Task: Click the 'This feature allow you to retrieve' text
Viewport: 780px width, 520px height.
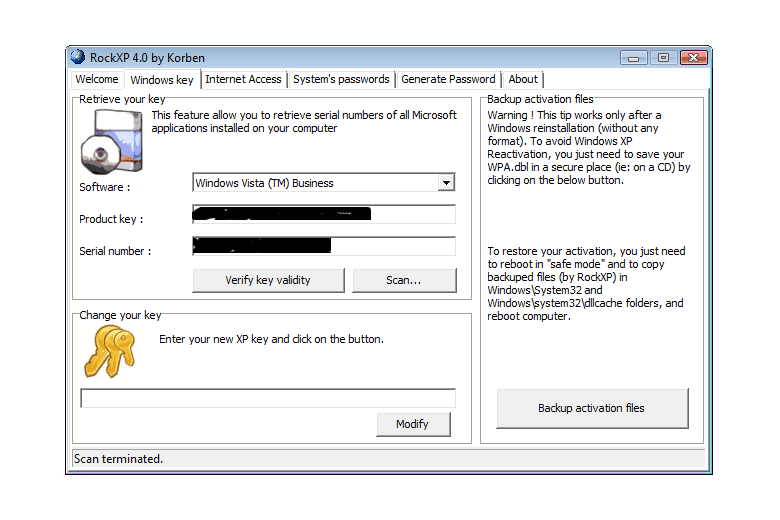Action: 303,121
